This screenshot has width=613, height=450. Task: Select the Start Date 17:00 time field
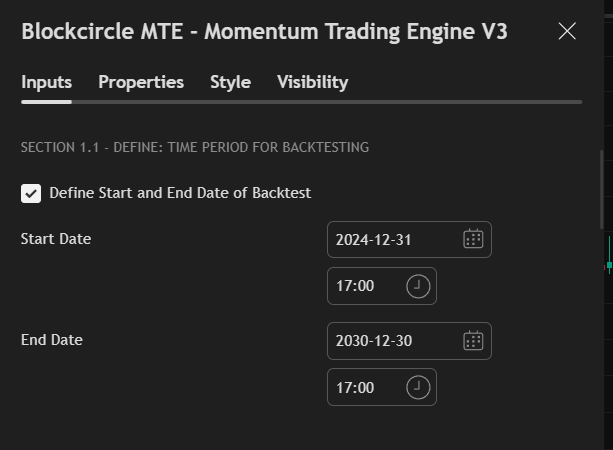[x=365, y=286]
